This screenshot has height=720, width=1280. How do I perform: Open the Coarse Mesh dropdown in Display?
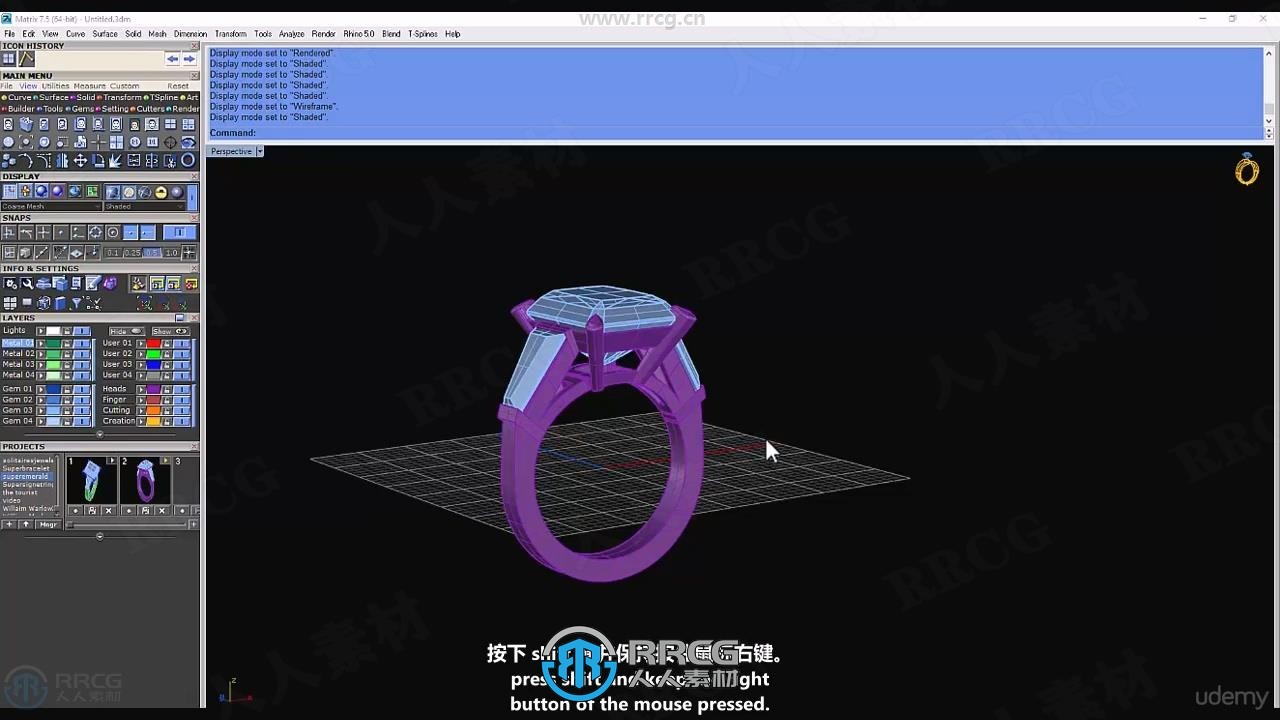(x=51, y=206)
